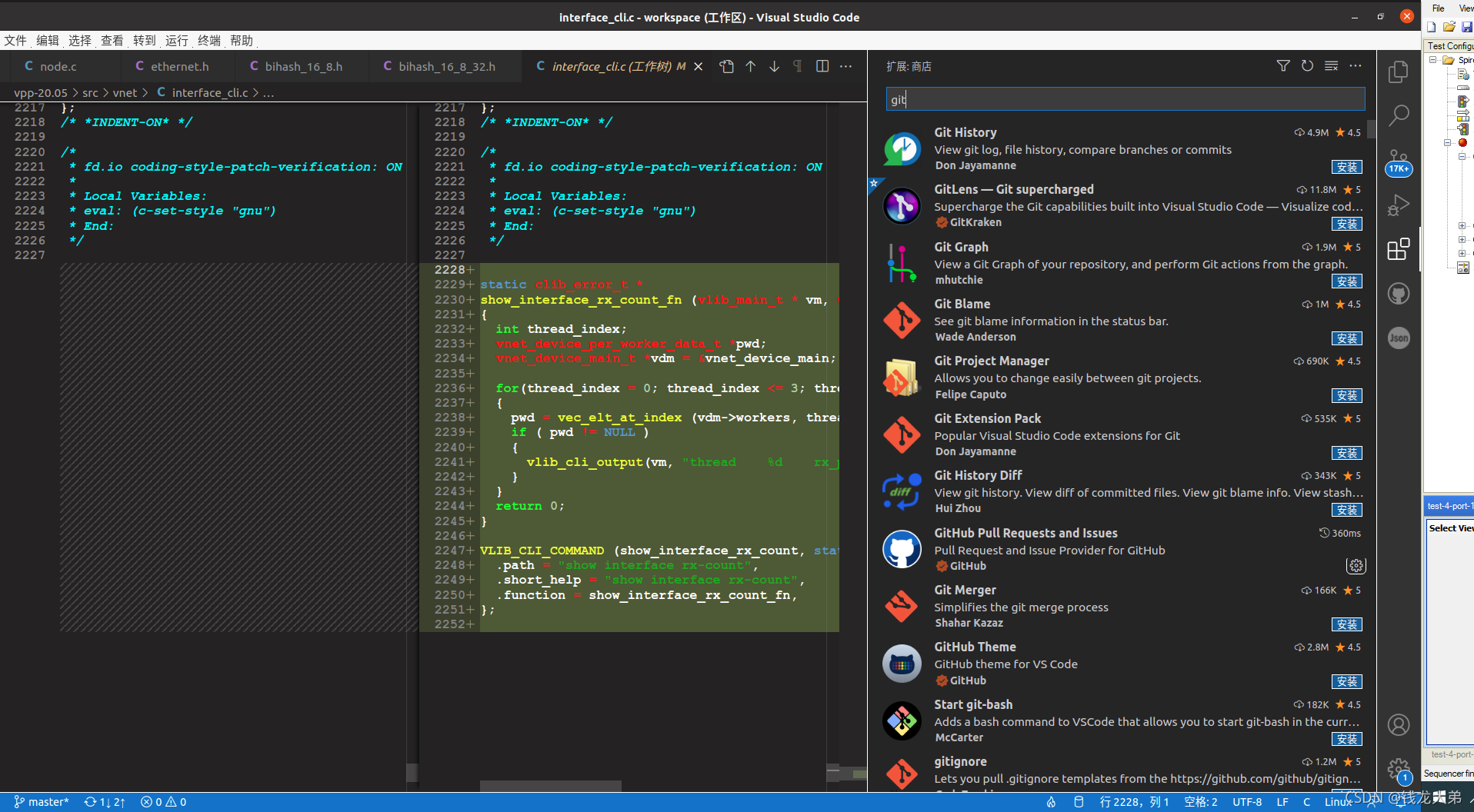This screenshot has height=812, width=1474.
Task: Install the Git Merger extension
Action: pyautogui.click(x=1346, y=624)
